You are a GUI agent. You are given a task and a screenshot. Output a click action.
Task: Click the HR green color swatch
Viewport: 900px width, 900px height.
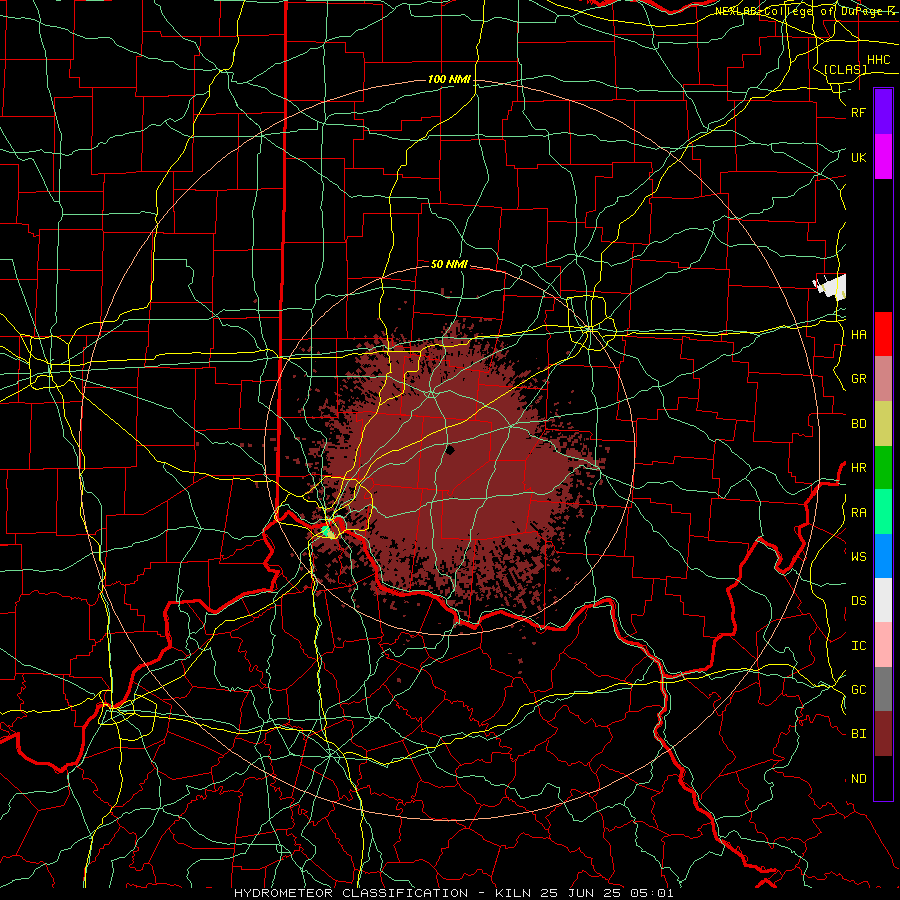tap(883, 467)
